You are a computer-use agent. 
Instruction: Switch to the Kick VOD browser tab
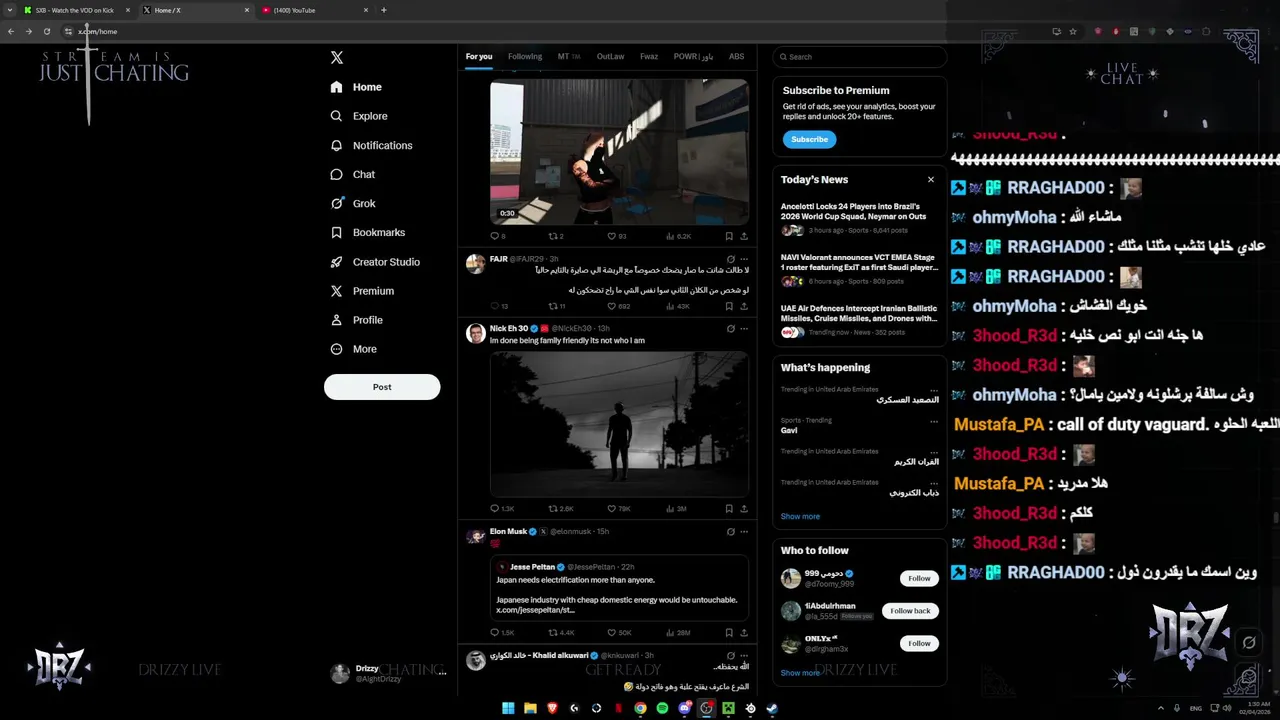pyautogui.click(x=76, y=10)
